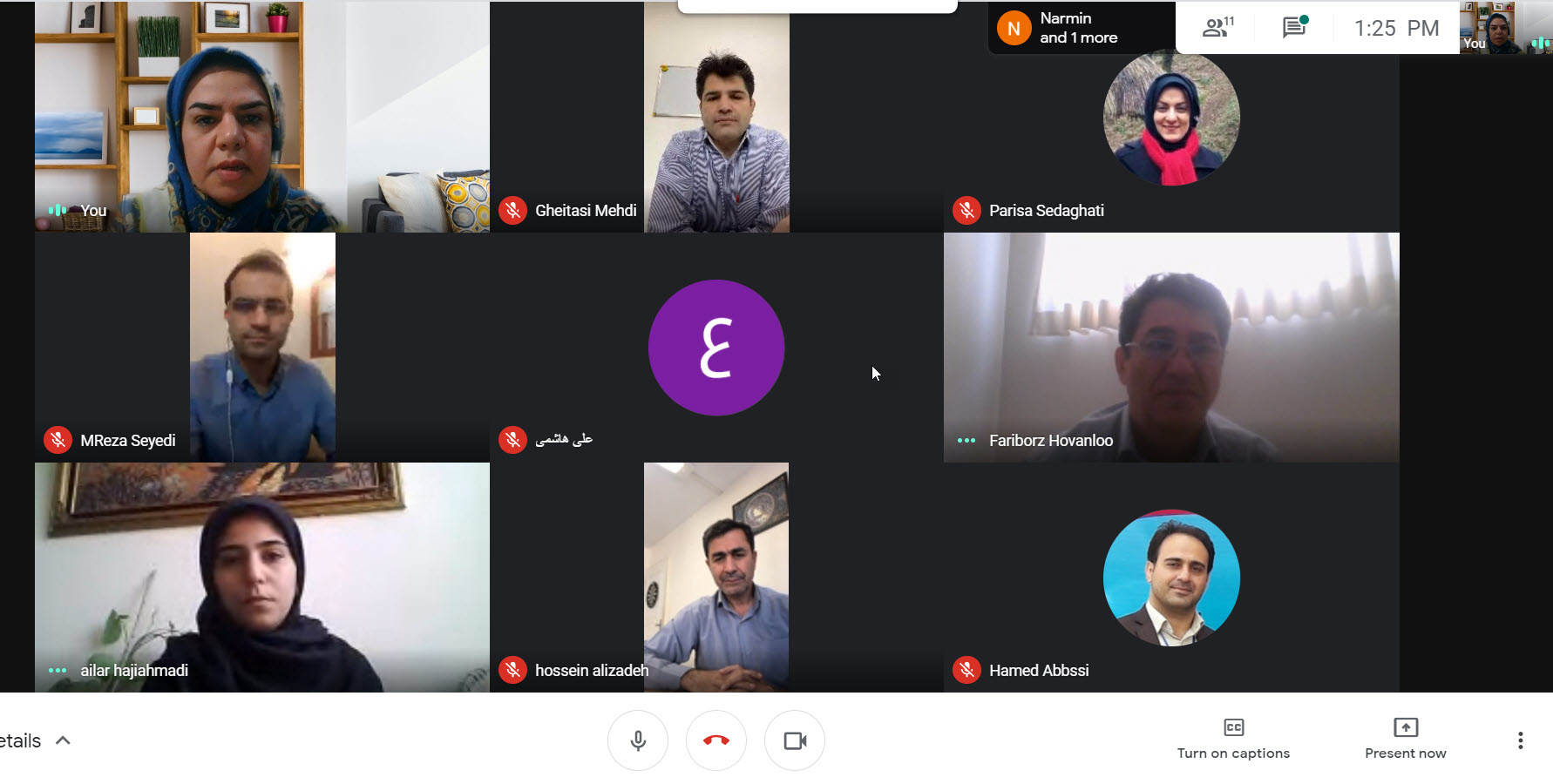Click three dots next to Fariborz Hovanloo
Viewport: 1553px width, 784px height.
[x=966, y=440]
